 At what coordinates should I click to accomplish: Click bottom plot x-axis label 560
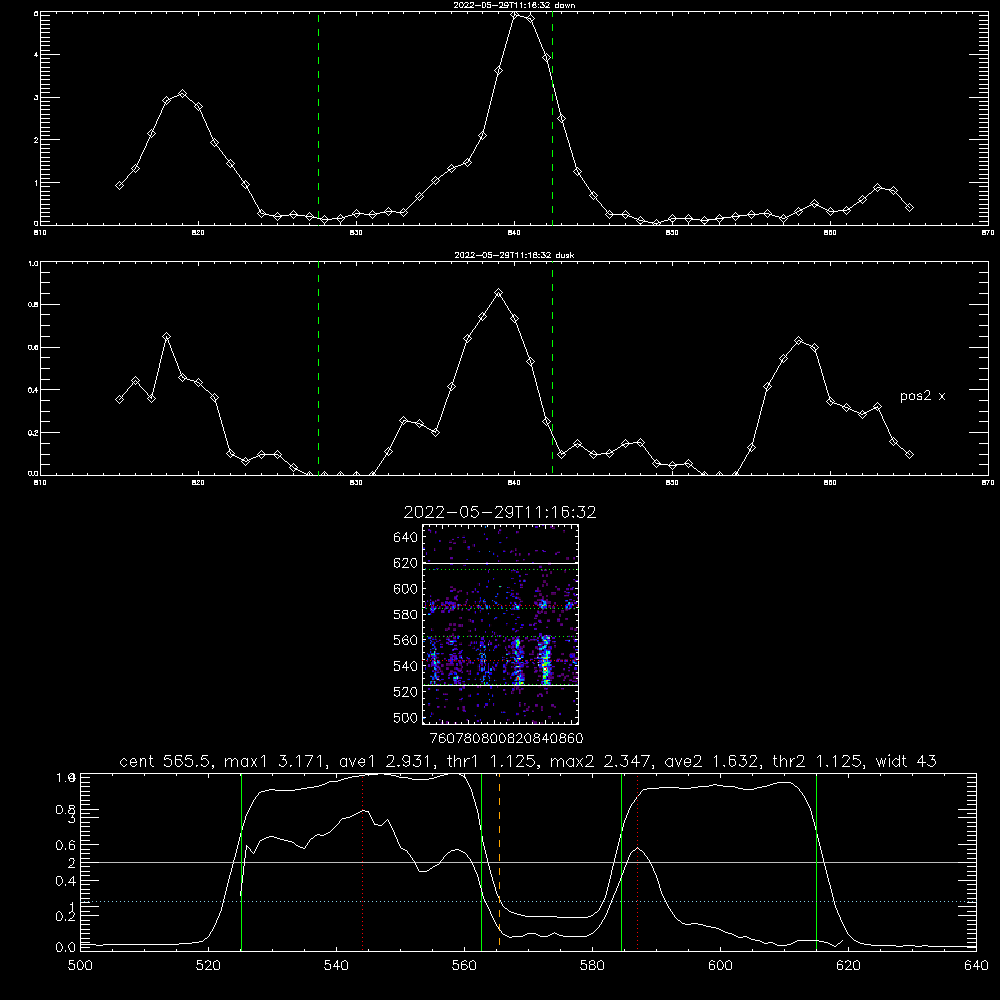(464, 966)
